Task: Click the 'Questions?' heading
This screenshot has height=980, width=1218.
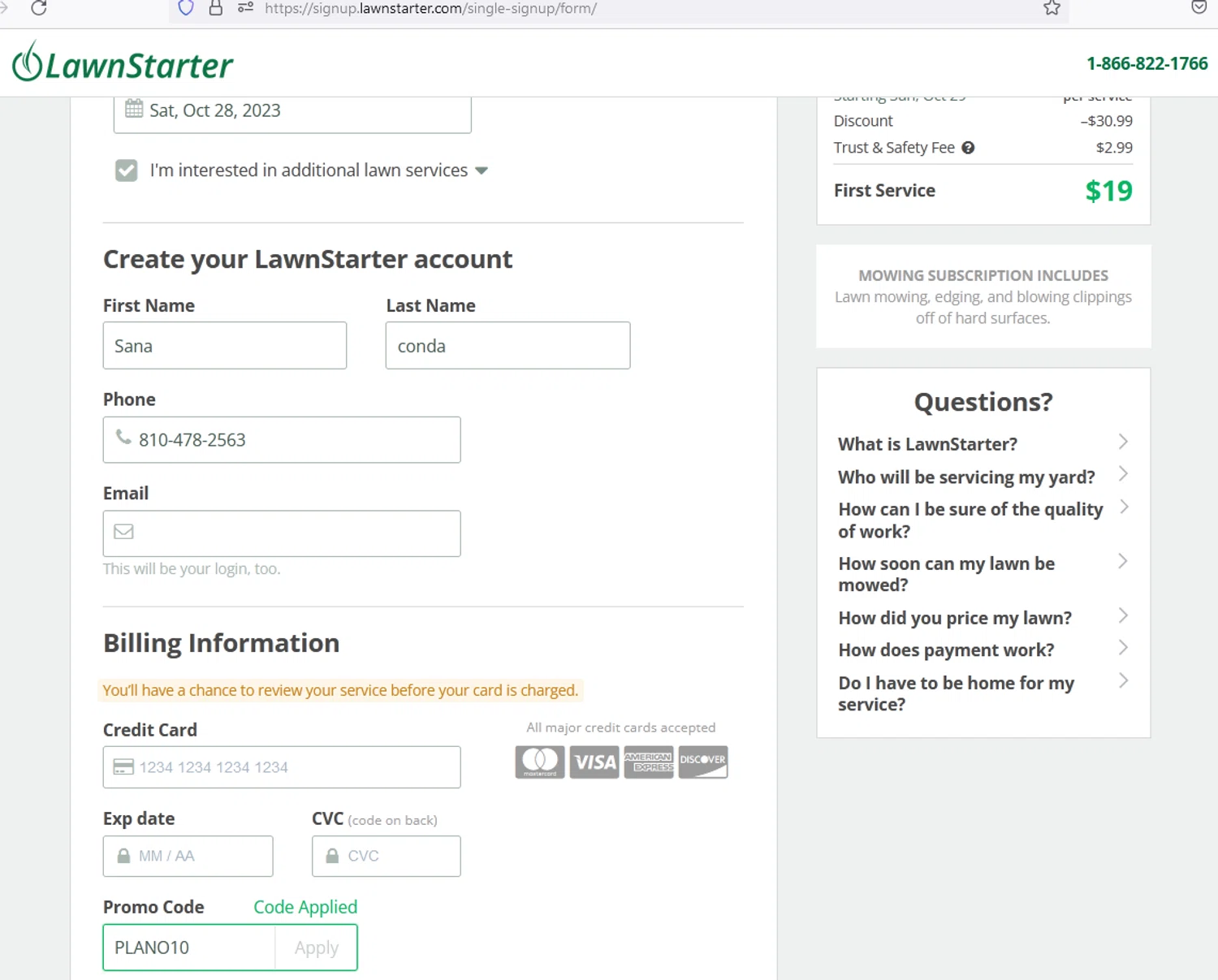Action: click(x=983, y=402)
